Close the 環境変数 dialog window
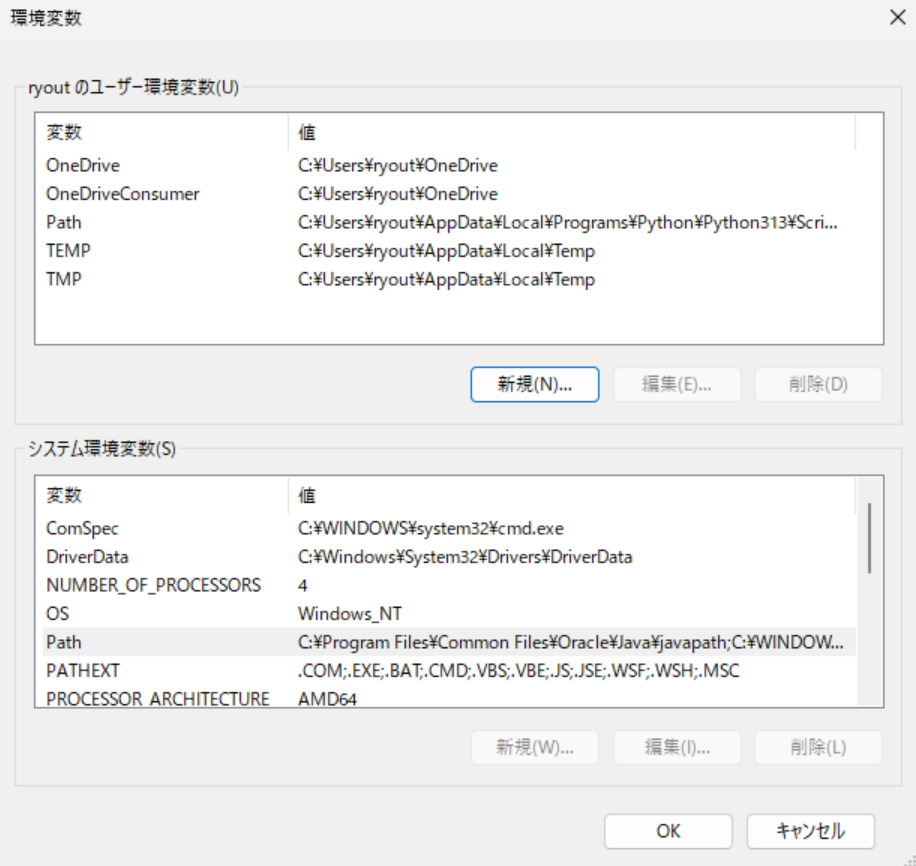Viewport: 916px width, 866px height. [895, 17]
